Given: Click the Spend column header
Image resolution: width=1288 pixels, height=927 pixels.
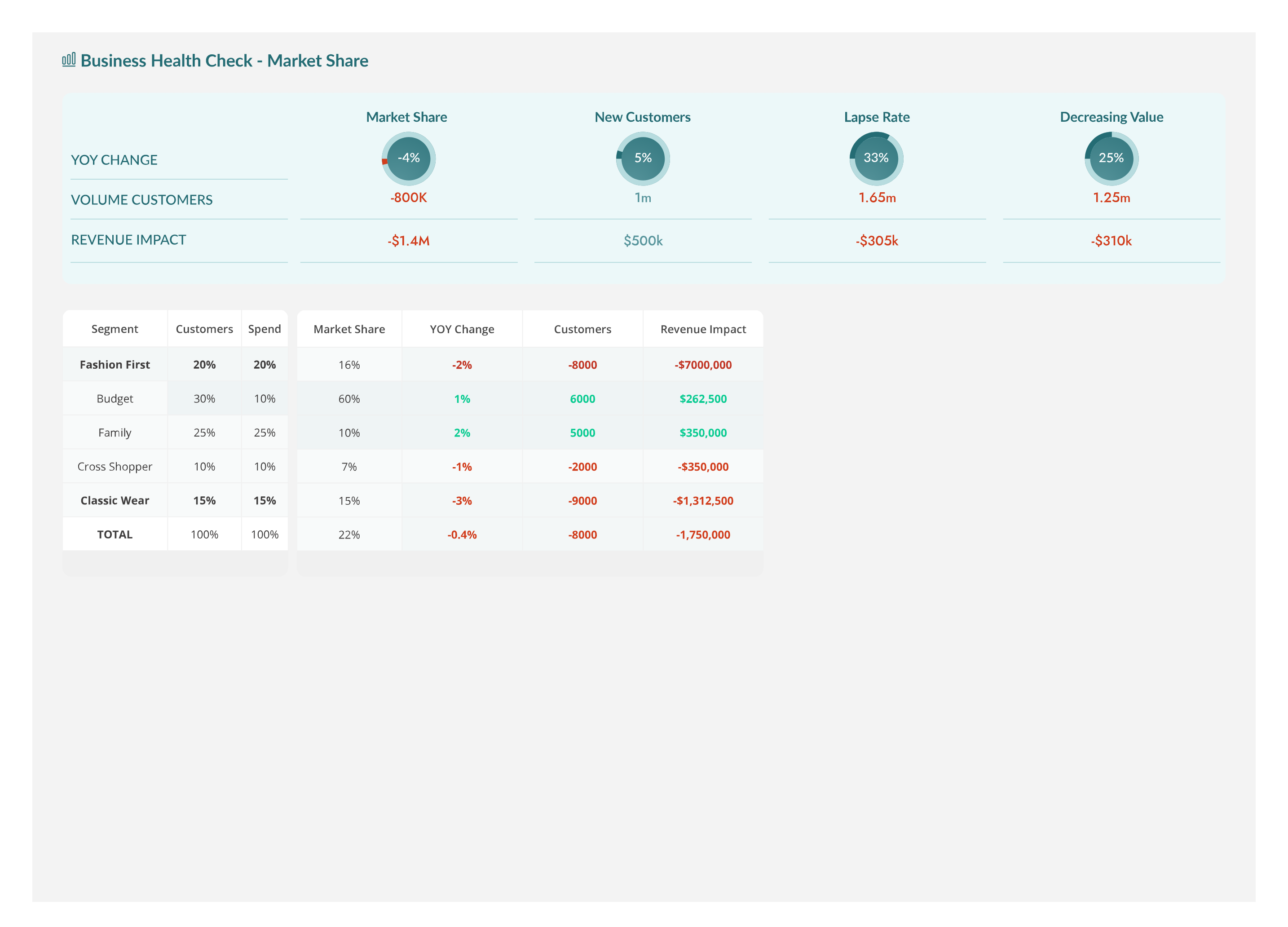Looking at the screenshot, I should 264,329.
